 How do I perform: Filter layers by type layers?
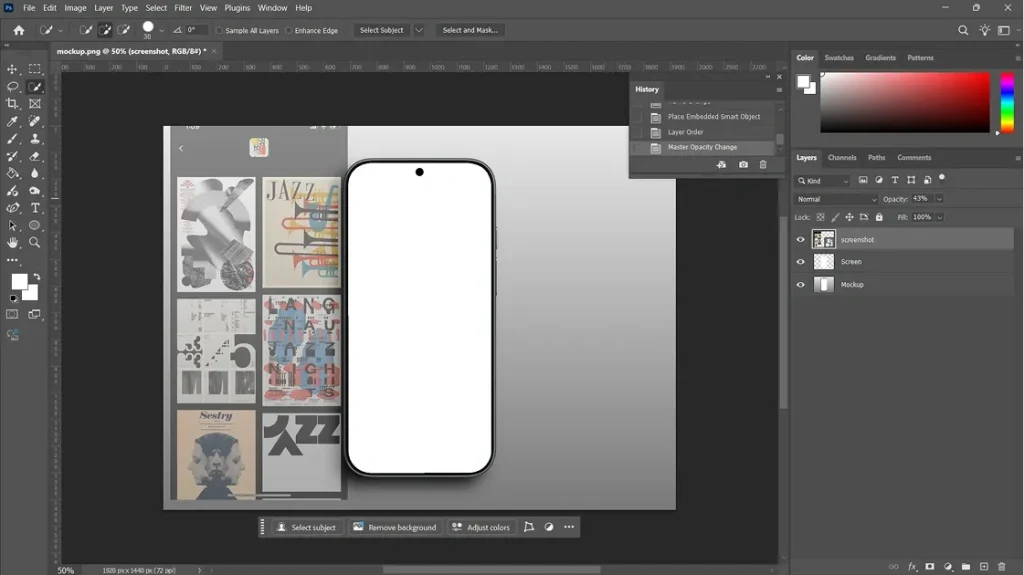click(x=895, y=180)
